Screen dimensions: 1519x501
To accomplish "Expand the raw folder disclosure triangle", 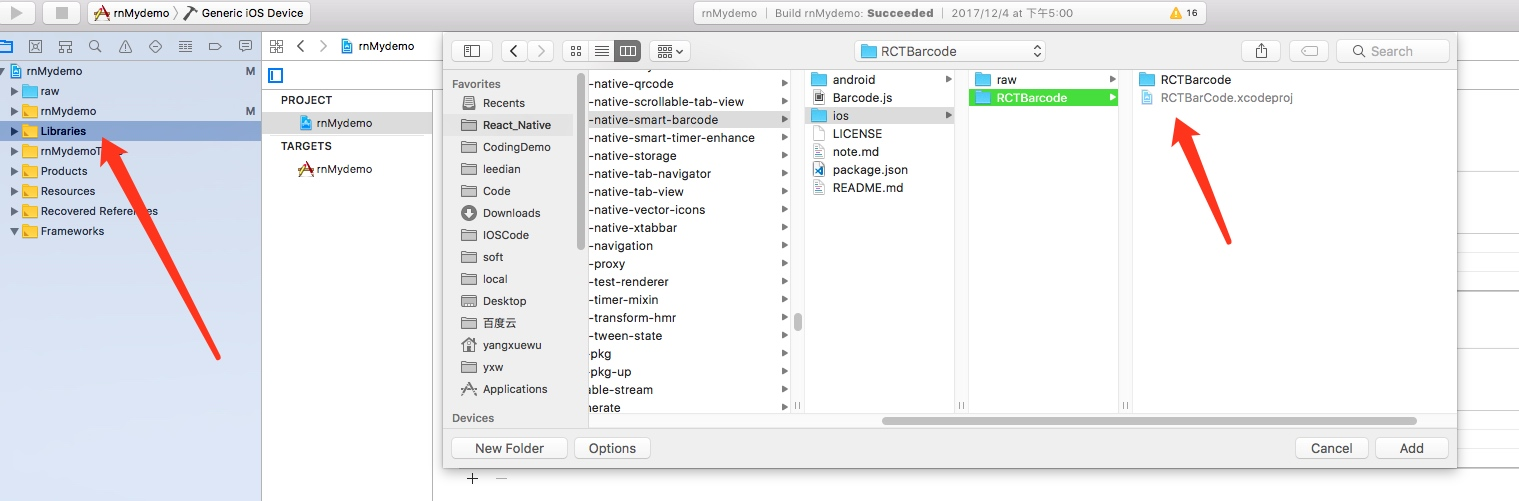I will 14,91.
